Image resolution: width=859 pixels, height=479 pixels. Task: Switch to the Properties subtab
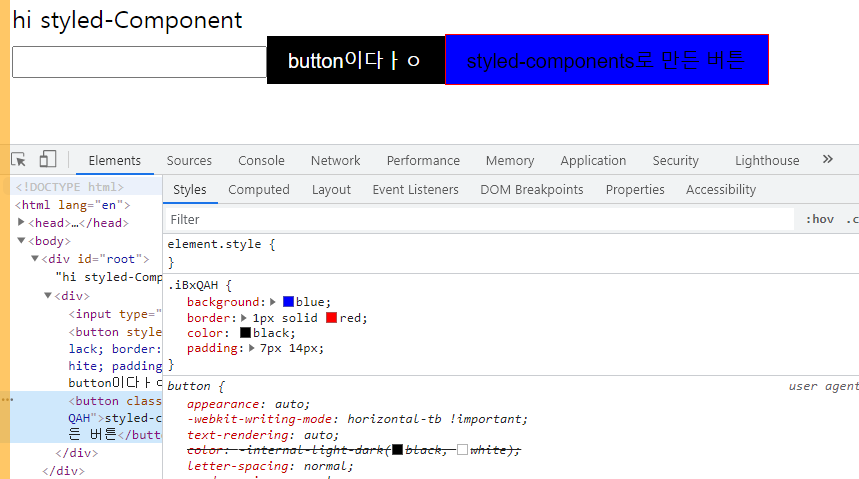(x=634, y=190)
